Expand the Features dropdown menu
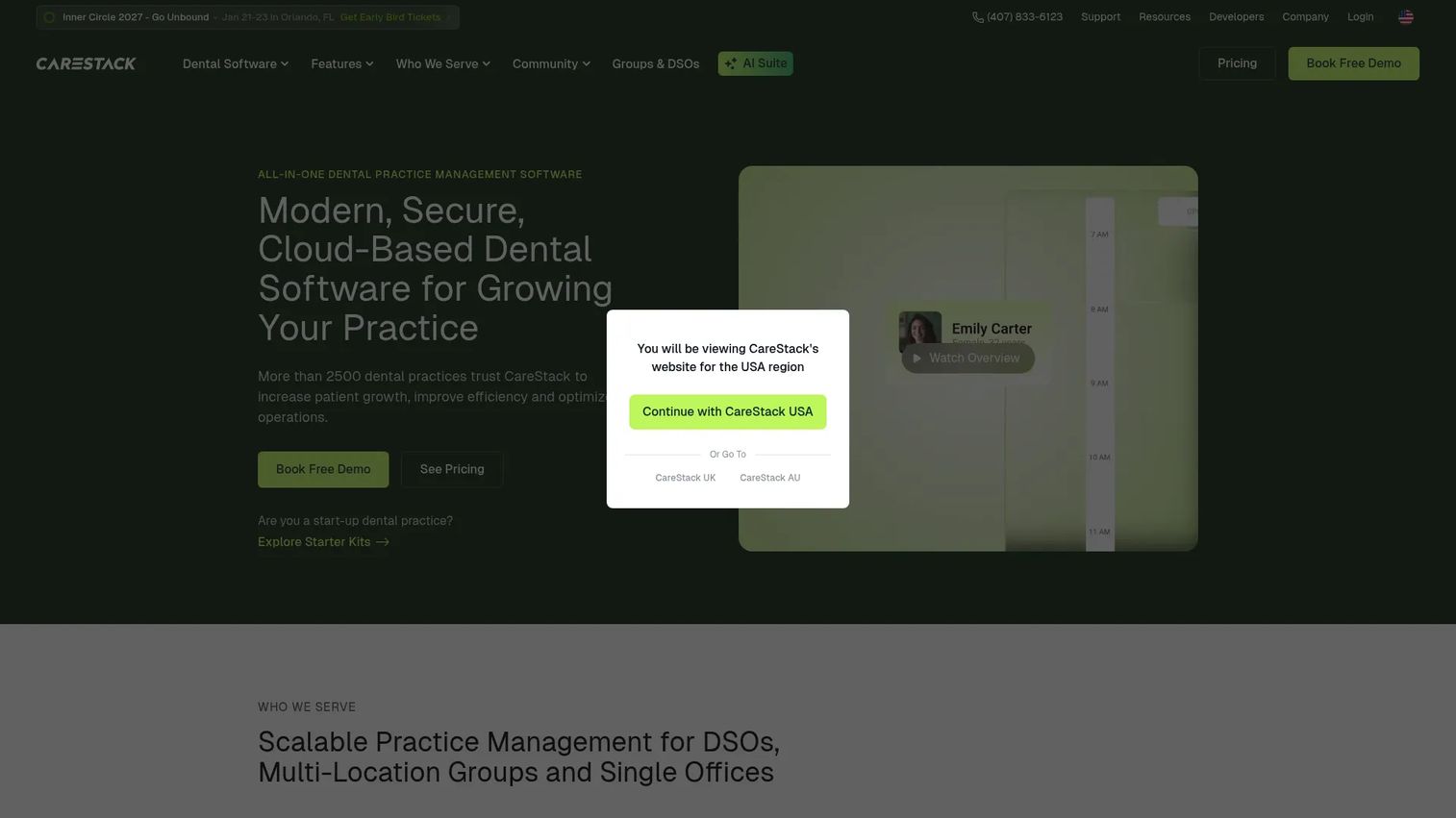Screen dimensions: 1456x818 pos(342,63)
